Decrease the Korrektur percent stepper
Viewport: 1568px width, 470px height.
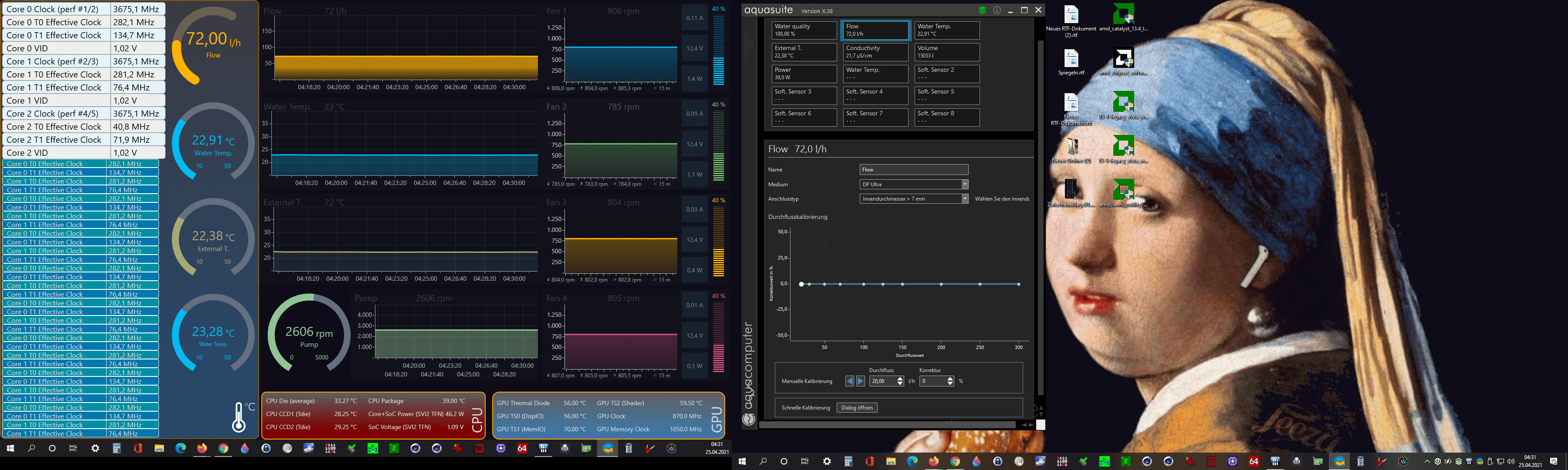point(950,384)
